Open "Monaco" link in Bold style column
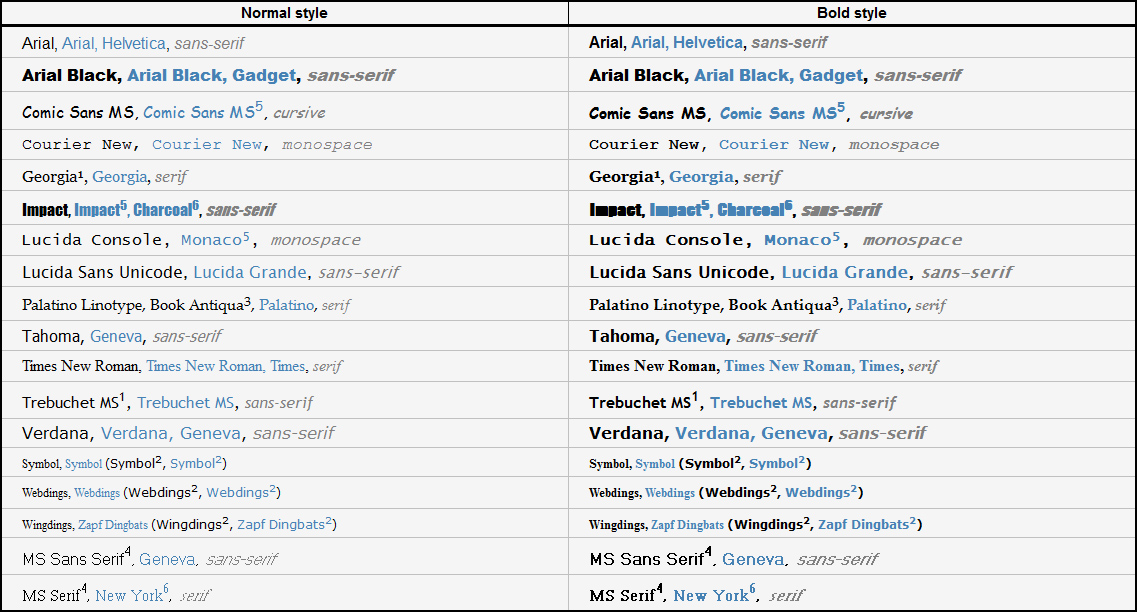 tap(798, 240)
